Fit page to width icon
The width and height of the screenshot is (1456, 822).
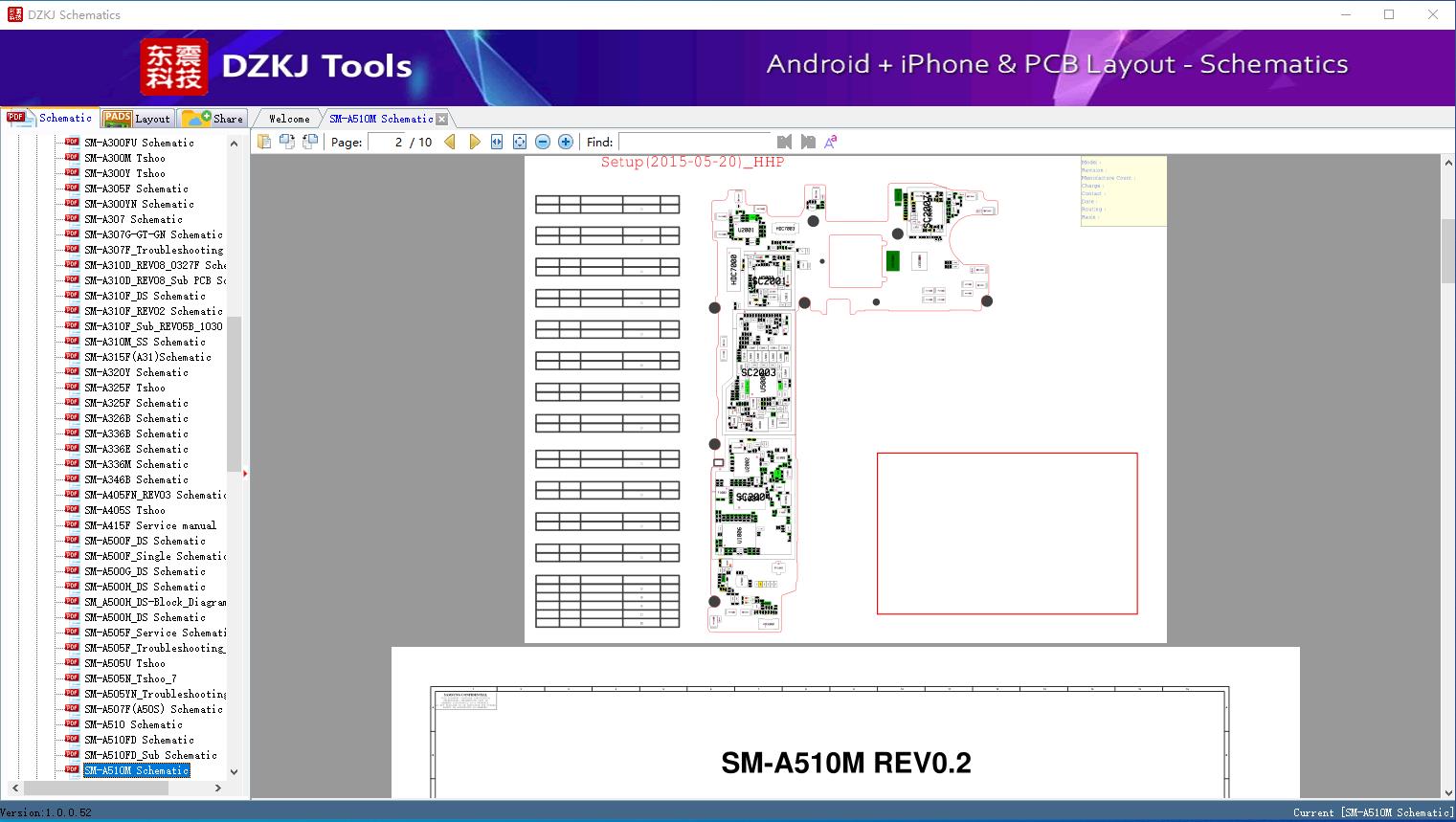coord(497,142)
